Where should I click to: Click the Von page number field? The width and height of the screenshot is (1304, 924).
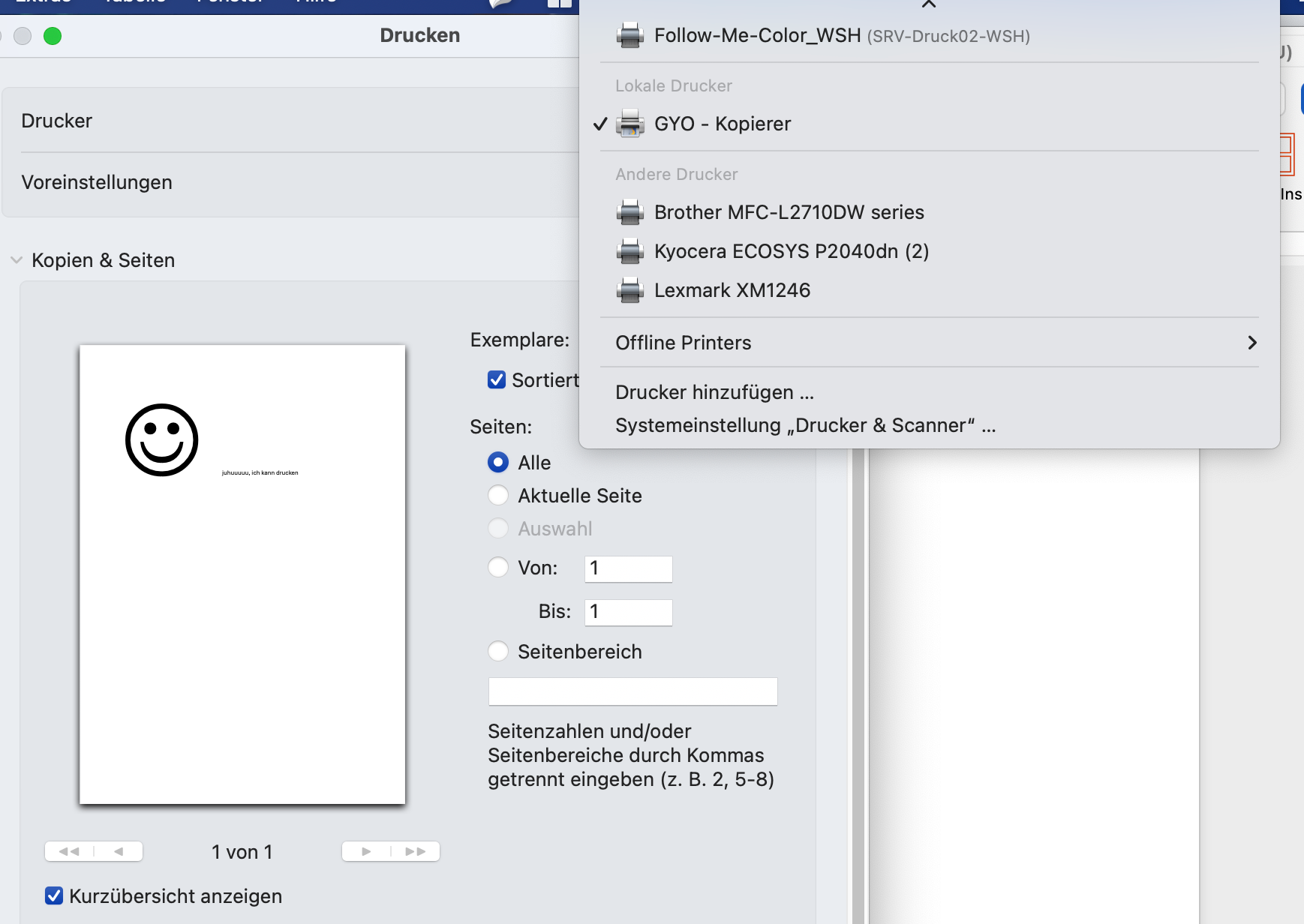(x=628, y=568)
